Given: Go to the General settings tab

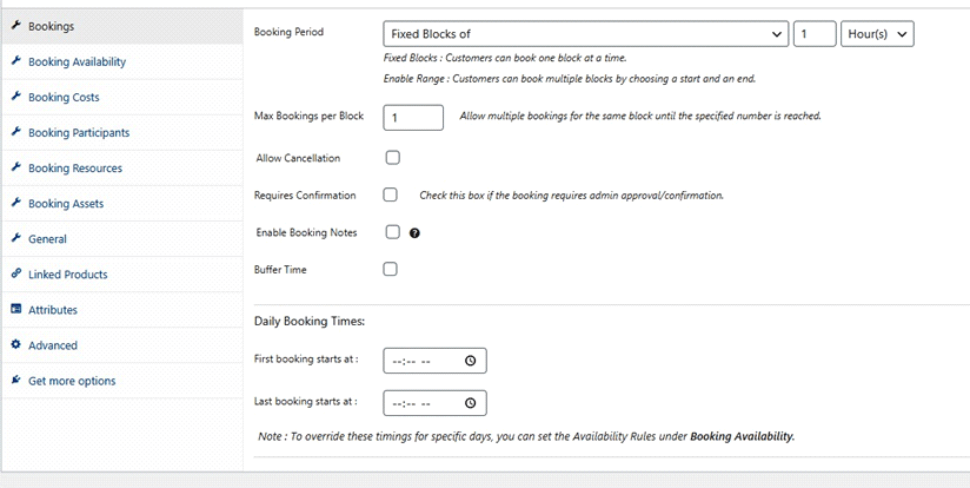Looking at the screenshot, I should point(47,239).
